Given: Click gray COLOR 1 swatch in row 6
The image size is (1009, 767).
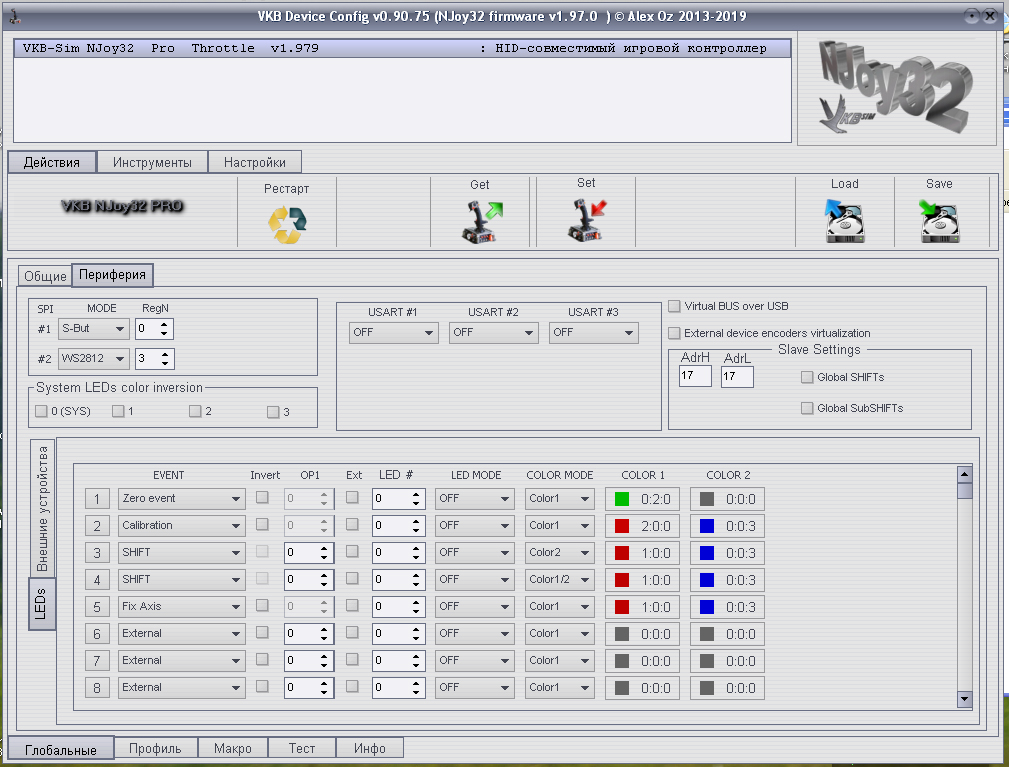Looking at the screenshot, I should pos(622,634).
